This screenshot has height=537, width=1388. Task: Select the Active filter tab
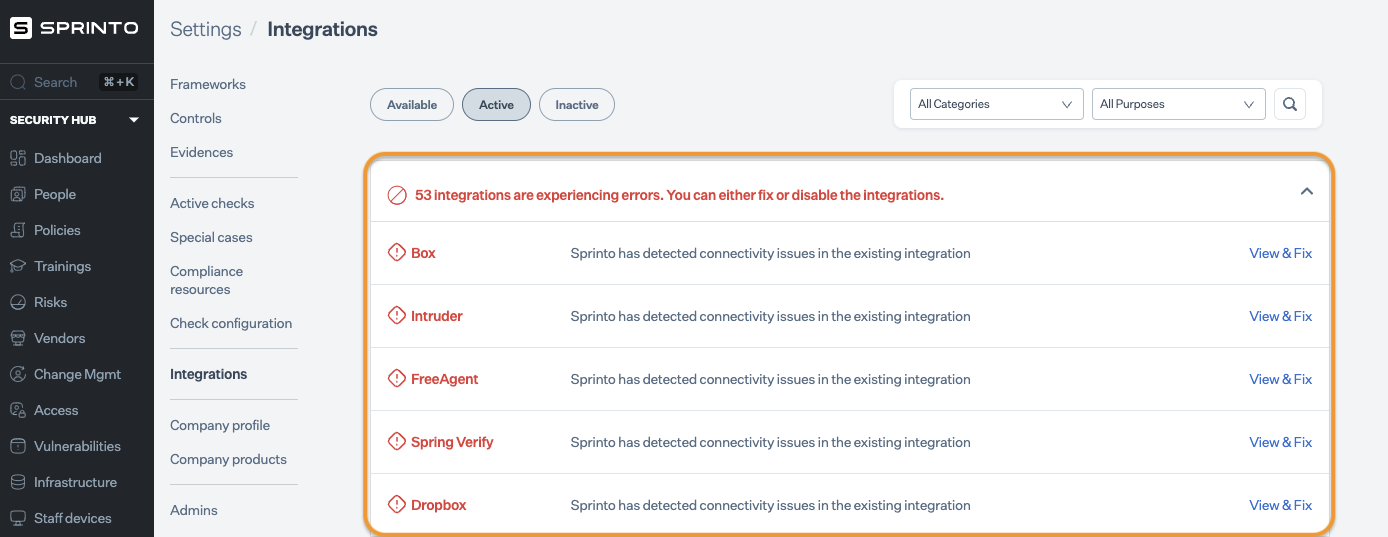[496, 105]
